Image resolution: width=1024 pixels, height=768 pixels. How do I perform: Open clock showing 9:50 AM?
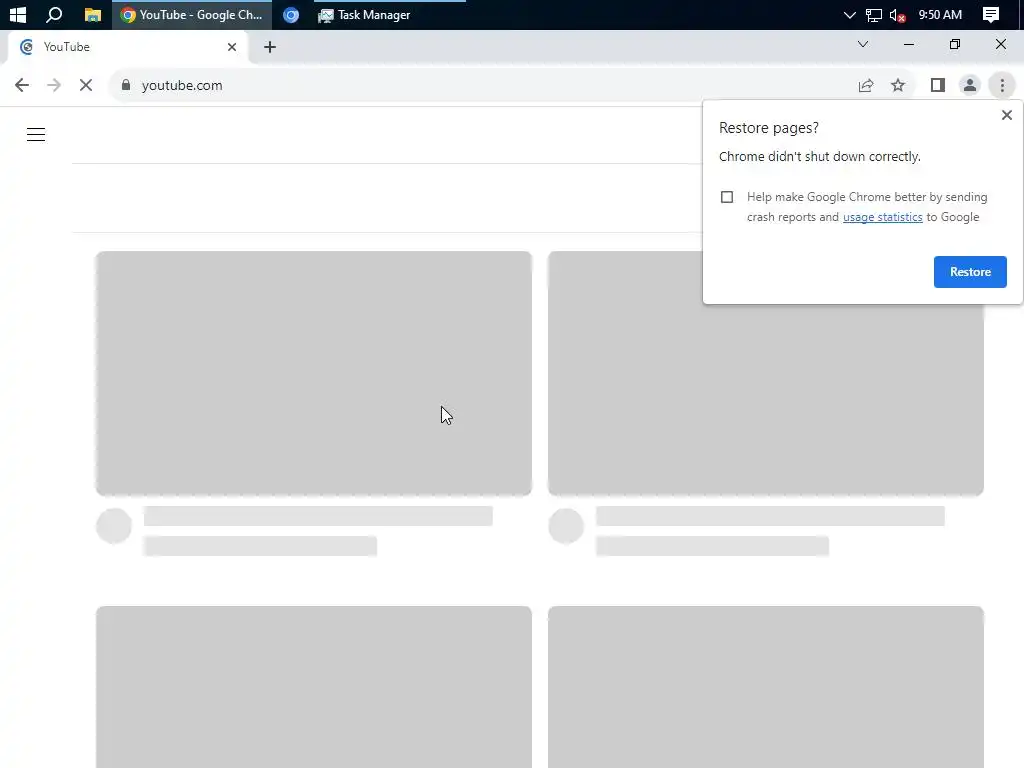pos(940,14)
